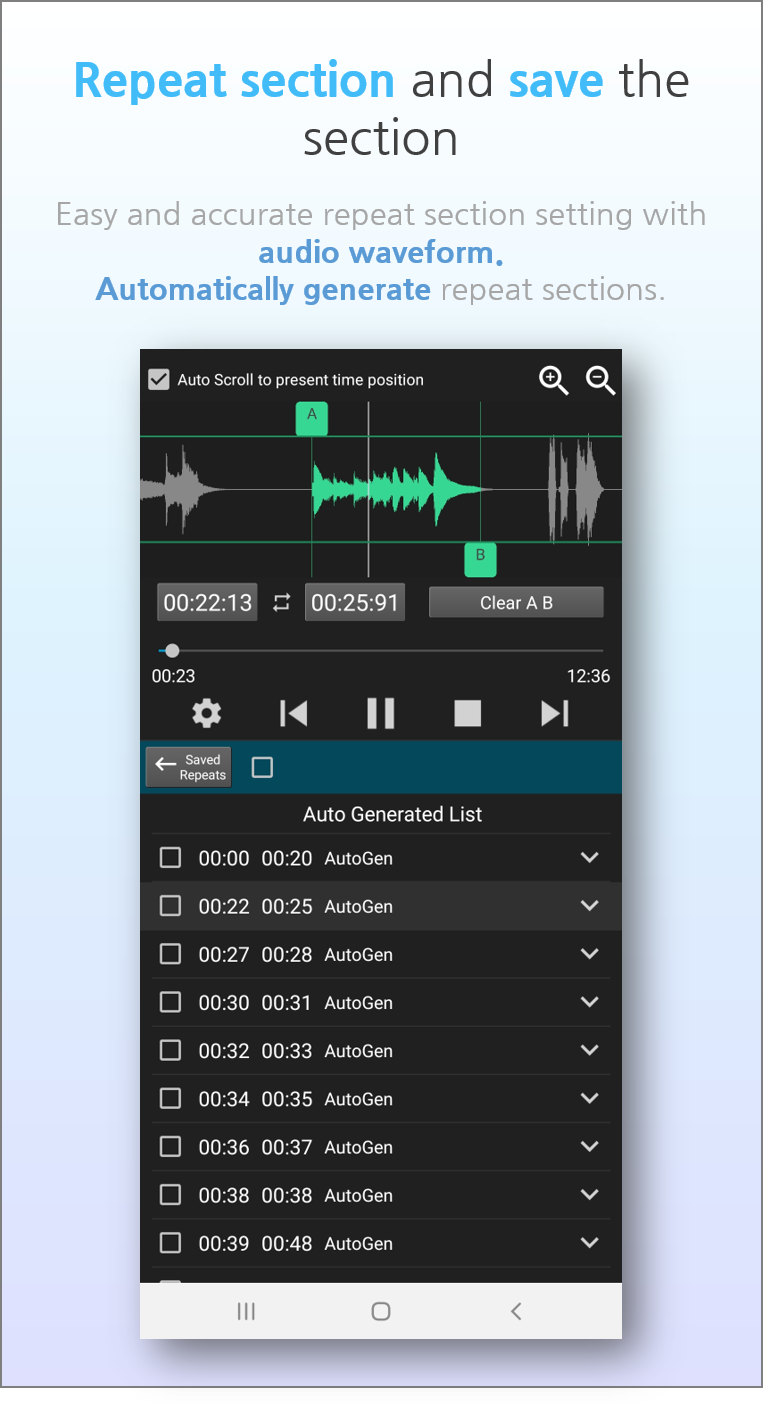Expand the 00:34 00:35 row chevron

point(590,1098)
